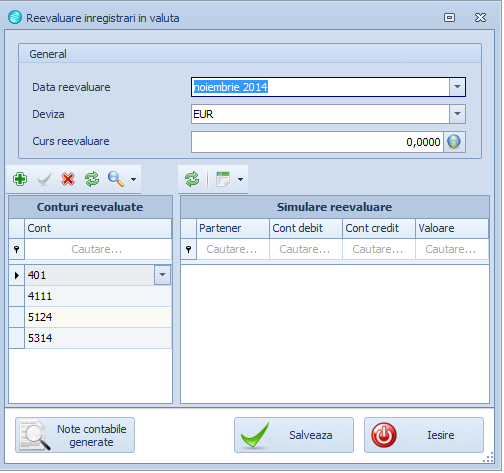Viewport: 504px width, 473px height.
Task: Open the Data reevaluare dropdown
Action: [x=457, y=87]
